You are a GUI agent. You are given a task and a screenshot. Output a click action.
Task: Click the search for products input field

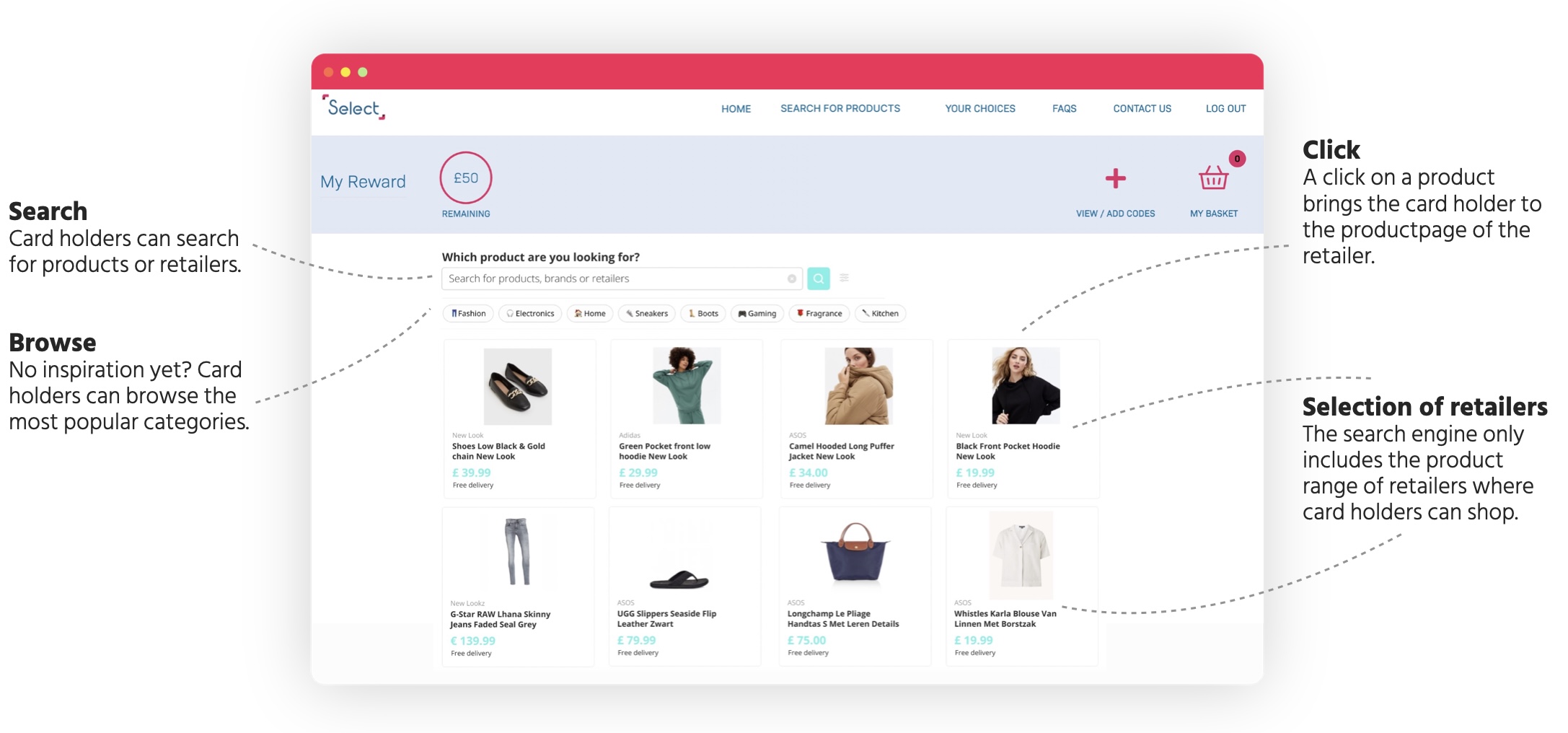(x=622, y=278)
